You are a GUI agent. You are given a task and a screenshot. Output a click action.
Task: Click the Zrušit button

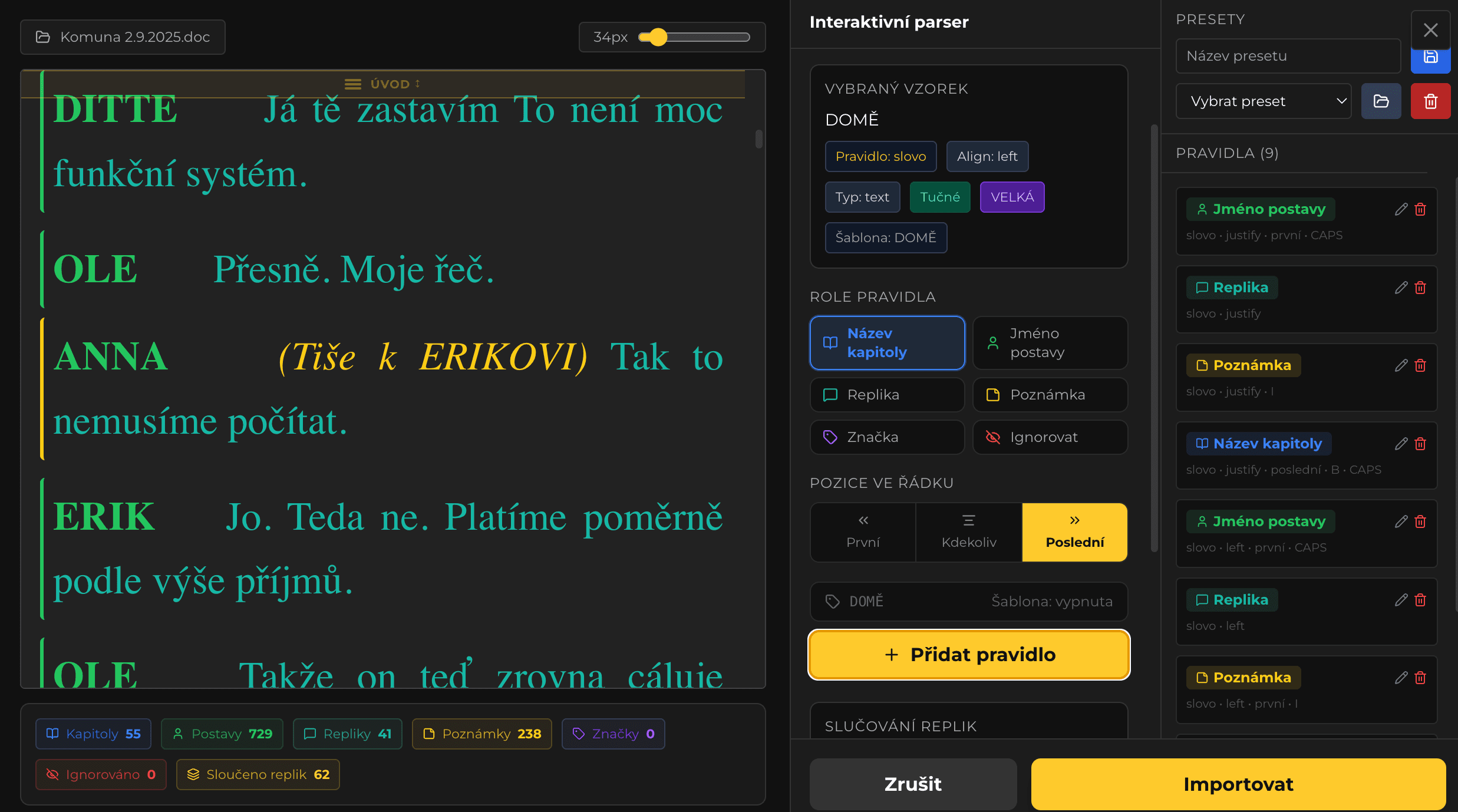pos(913,784)
